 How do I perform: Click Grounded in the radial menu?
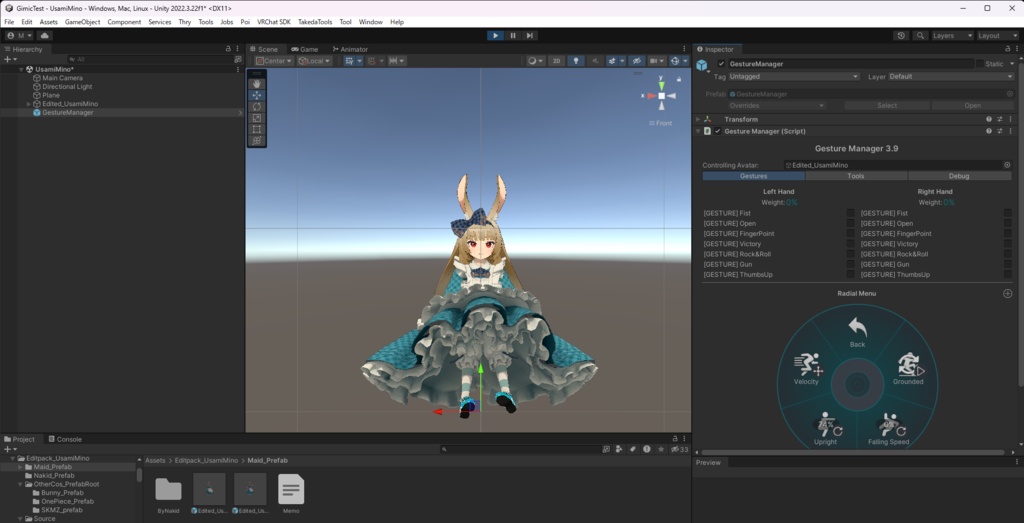(x=908, y=370)
